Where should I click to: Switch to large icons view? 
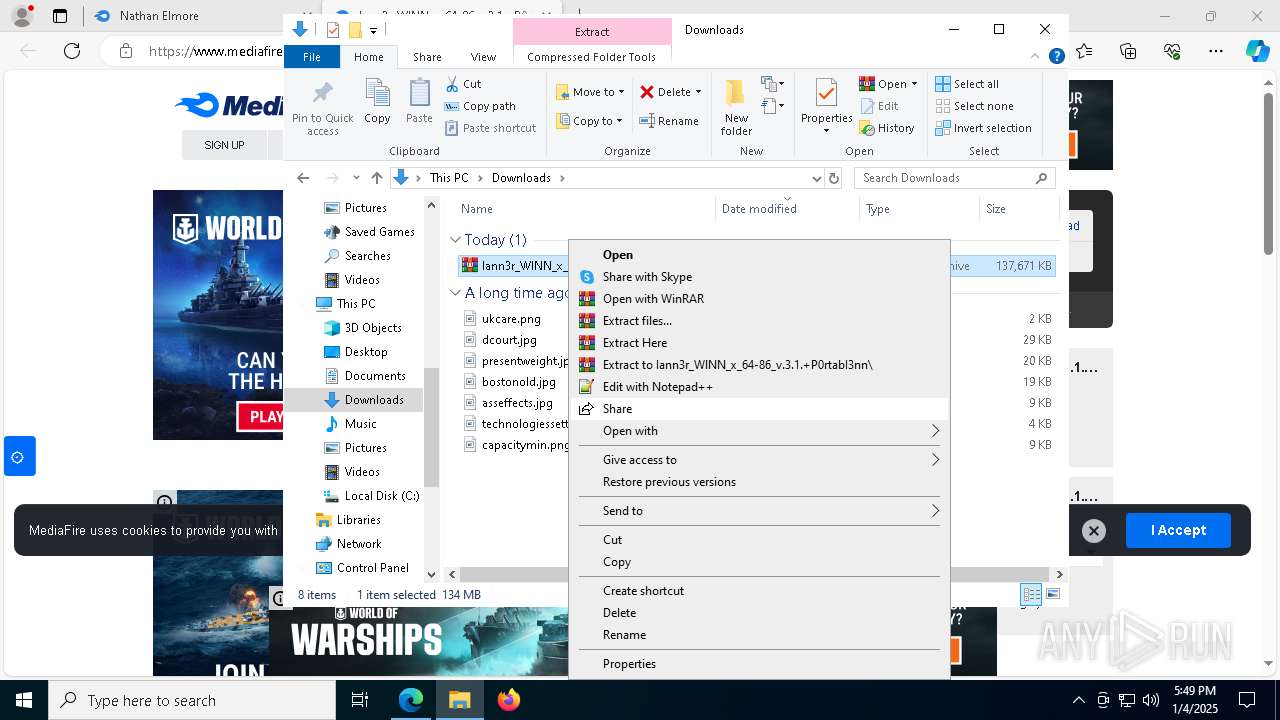[x=1052, y=594]
